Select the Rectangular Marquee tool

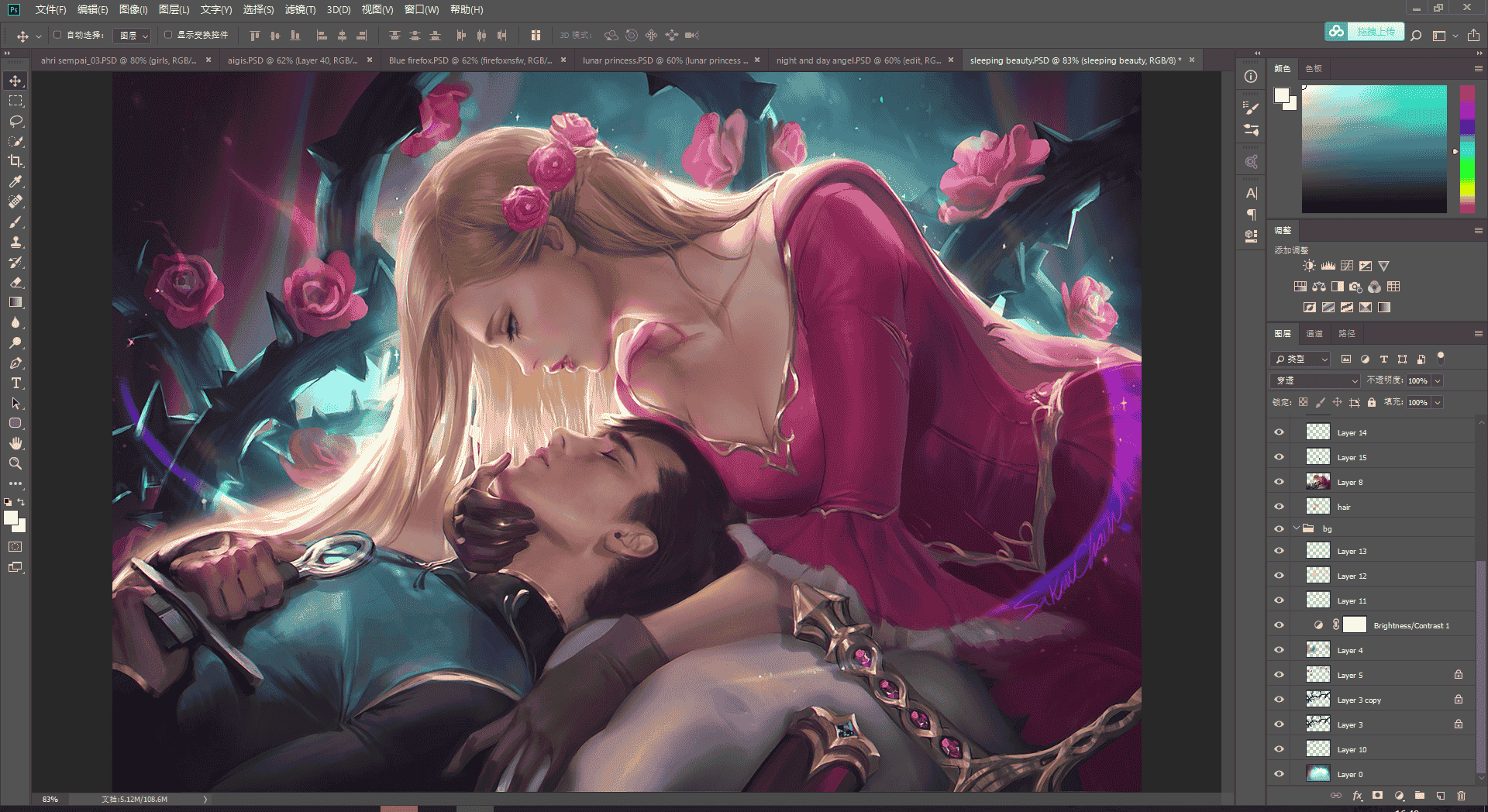(x=15, y=101)
